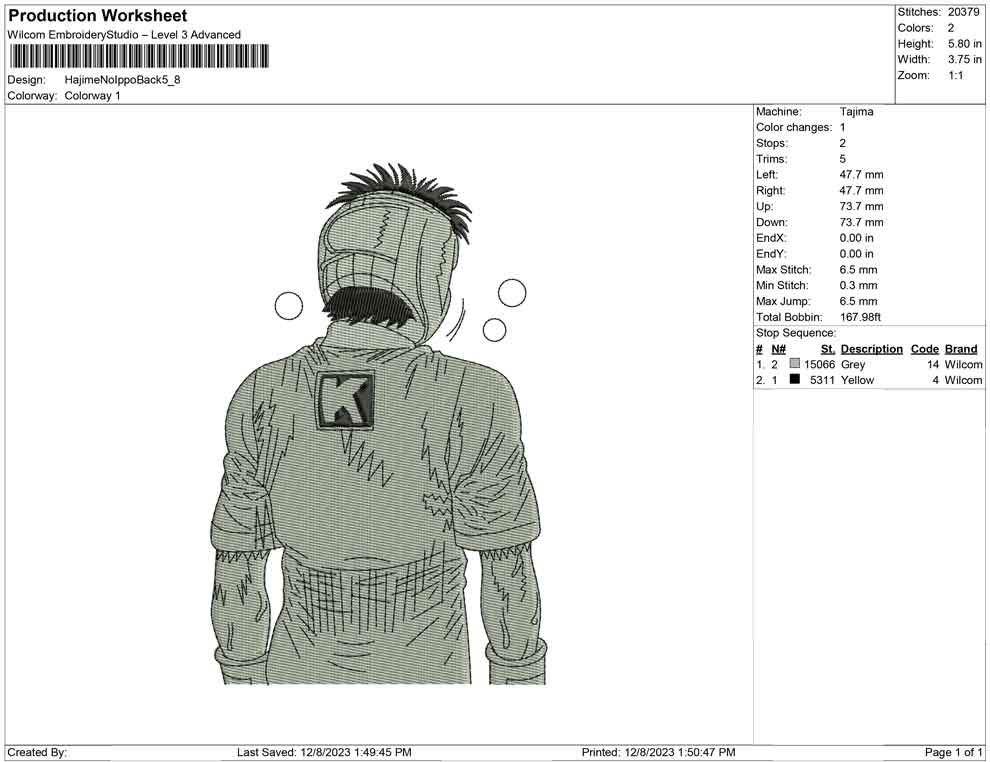The width and height of the screenshot is (990, 762).
Task: Click the Created By footer label
Action: tap(37, 752)
